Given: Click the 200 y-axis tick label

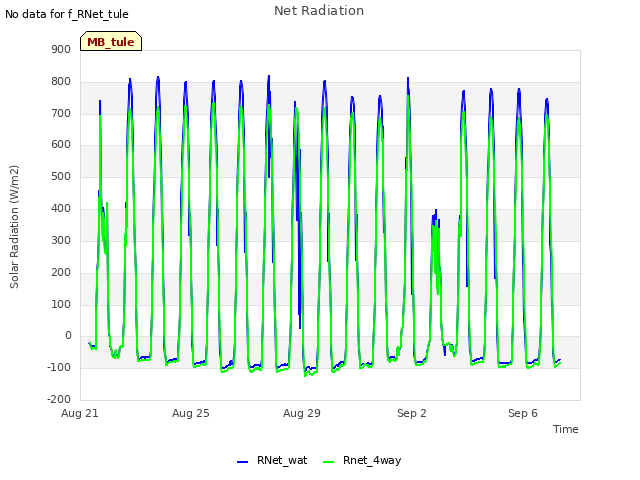Looking at the screenshot, I should tap(61, 272).
